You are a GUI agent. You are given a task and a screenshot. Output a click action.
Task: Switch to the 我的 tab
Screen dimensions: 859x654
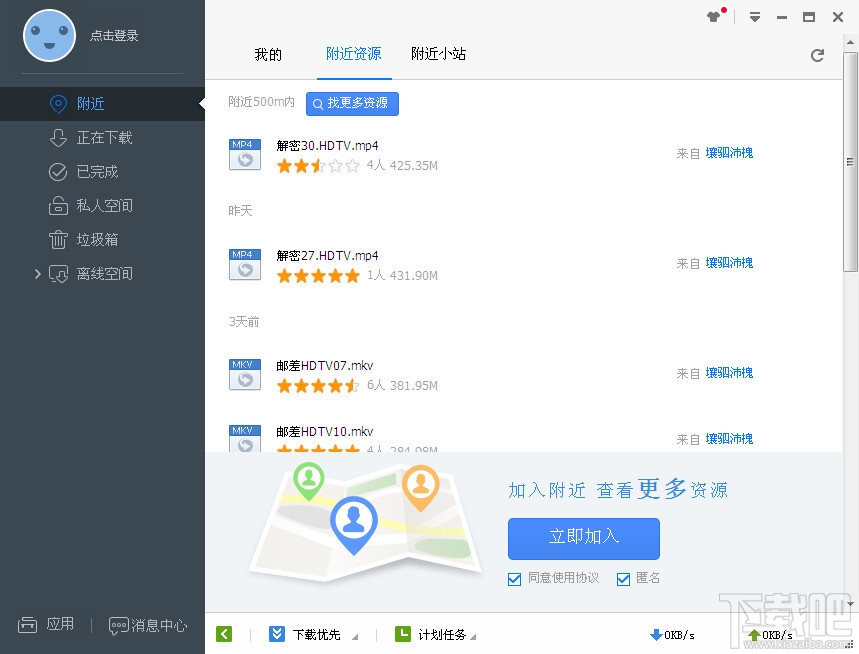(267, 55)
